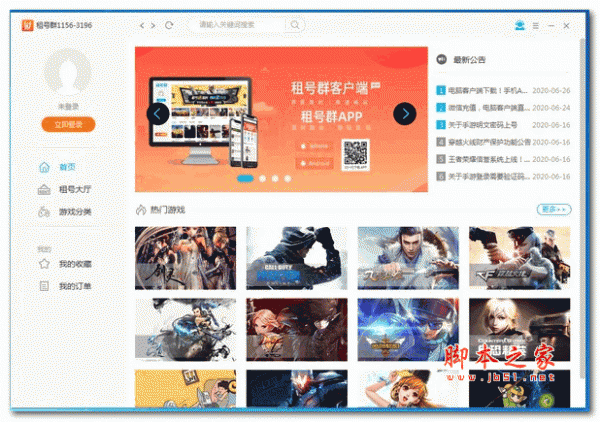Open 游戏分类 in the sidebar
The image size is (600, 422).
pyautogui.click(x=64, y=212)
